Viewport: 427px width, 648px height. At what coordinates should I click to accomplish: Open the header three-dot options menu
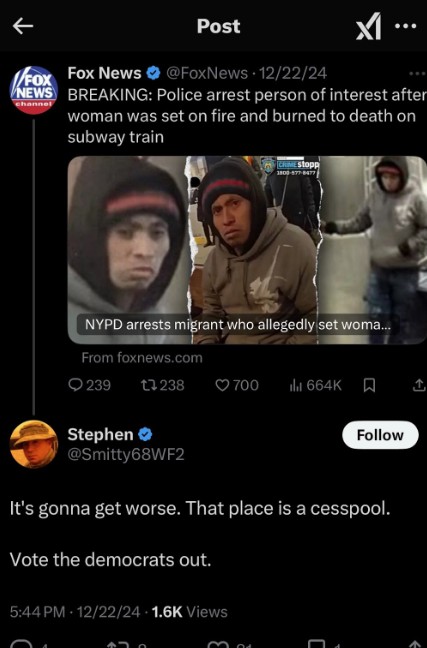(x=405, y=26)
